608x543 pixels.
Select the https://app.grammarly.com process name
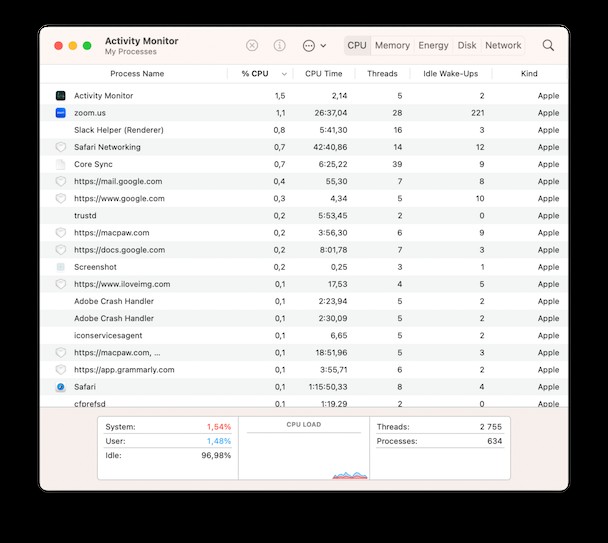click(124, 370)
